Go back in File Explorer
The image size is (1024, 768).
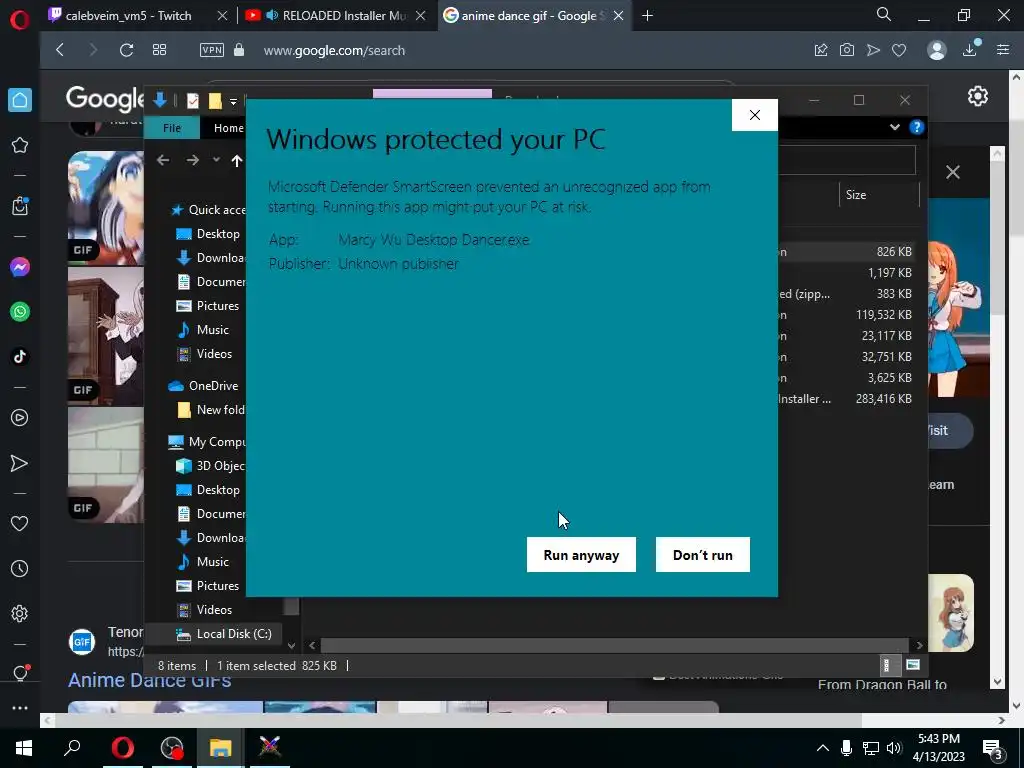click(x=163, y=160)
